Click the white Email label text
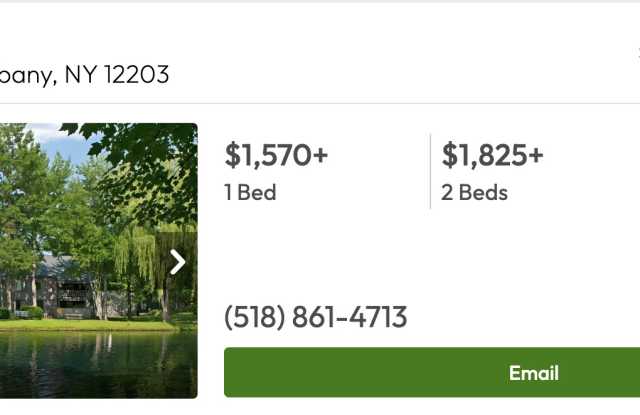 point(533,373)
